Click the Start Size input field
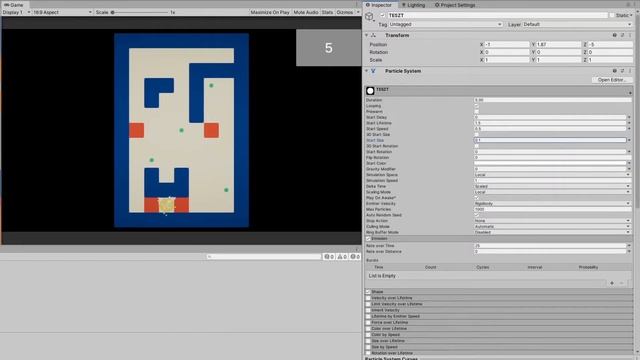Viewport: 640px width, 360px height. coord(550,140)
